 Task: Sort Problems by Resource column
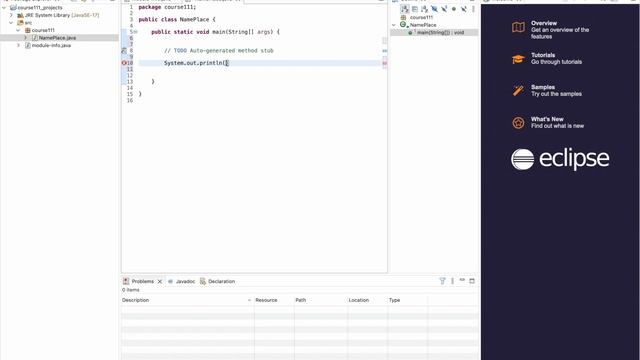click(274, 300)
